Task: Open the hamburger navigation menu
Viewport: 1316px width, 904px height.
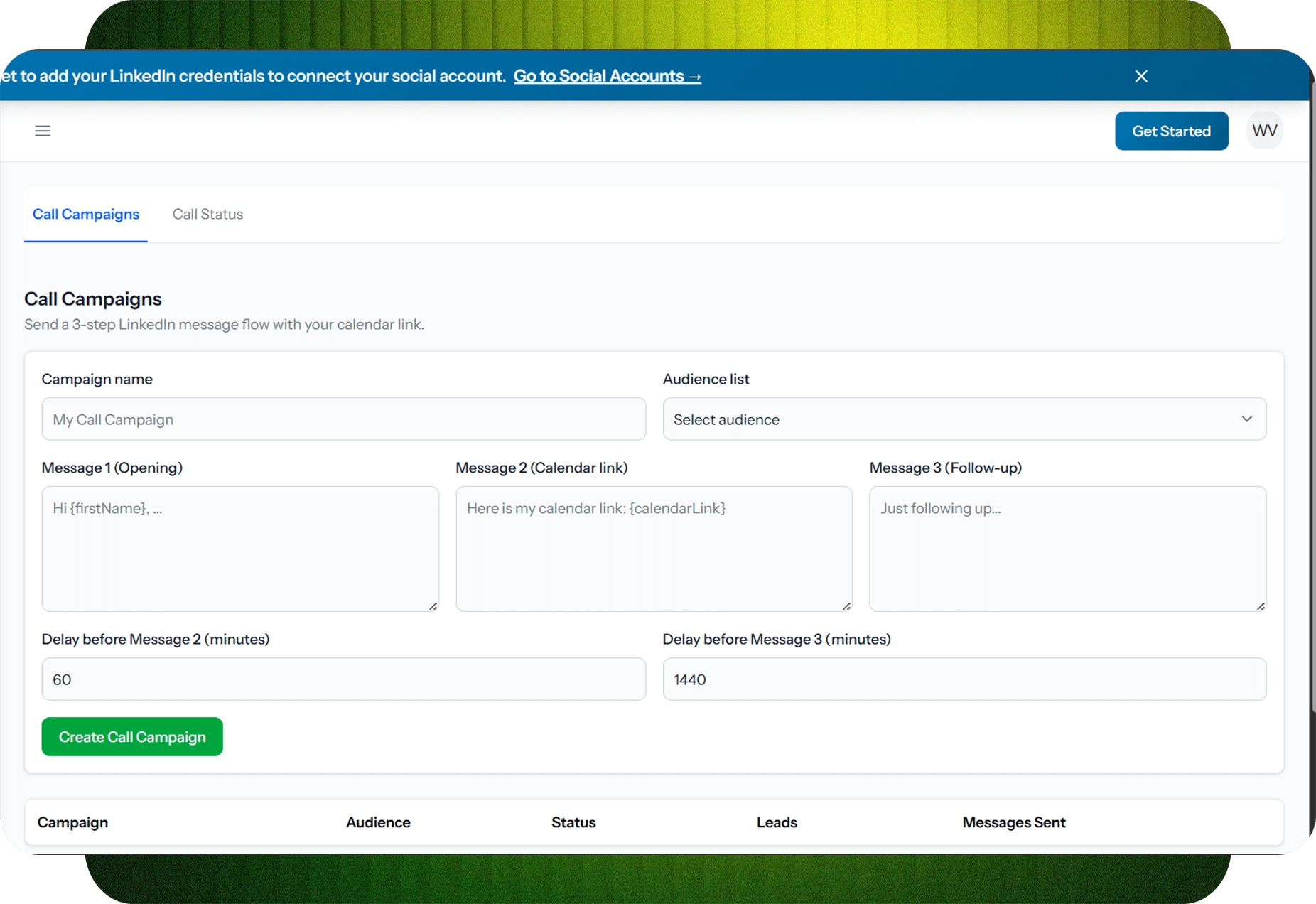Action: click(43, 131)
